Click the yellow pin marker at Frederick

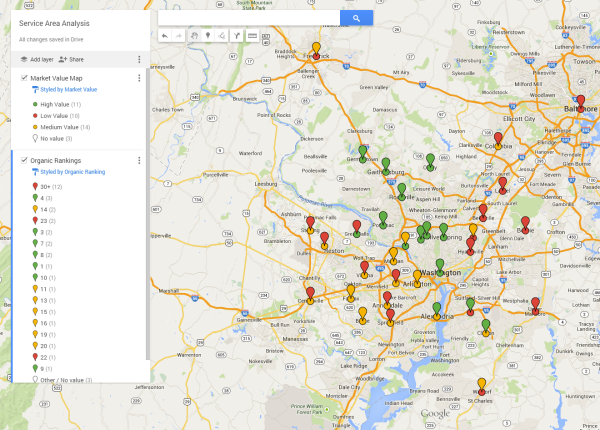click(316, 48)
